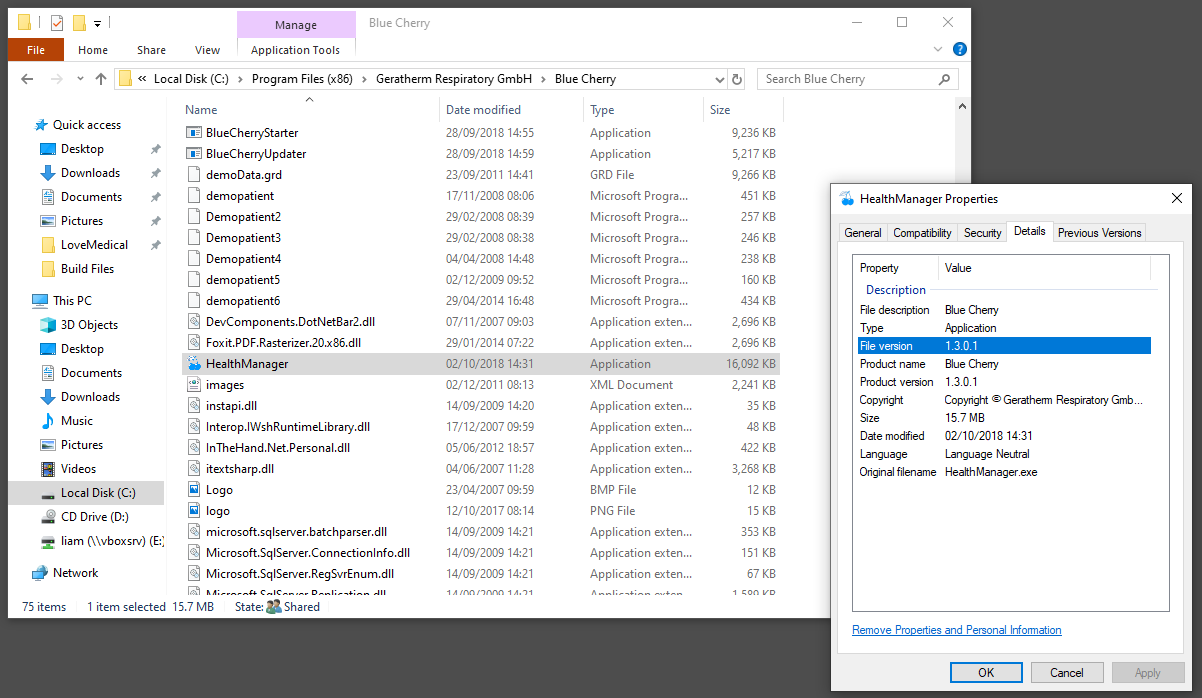Select LoveMedical in Quick access
This screenshot has height=698, width=1202.
click(94, 245)
